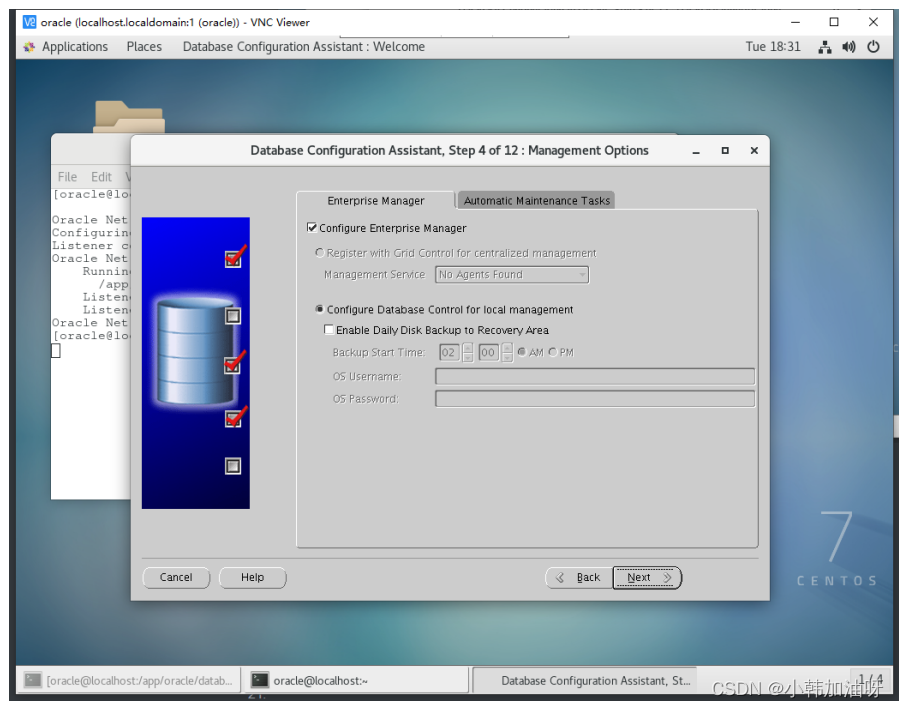
Task: Maximize the Database Configuration Assistant dialog
Action: 725,150
